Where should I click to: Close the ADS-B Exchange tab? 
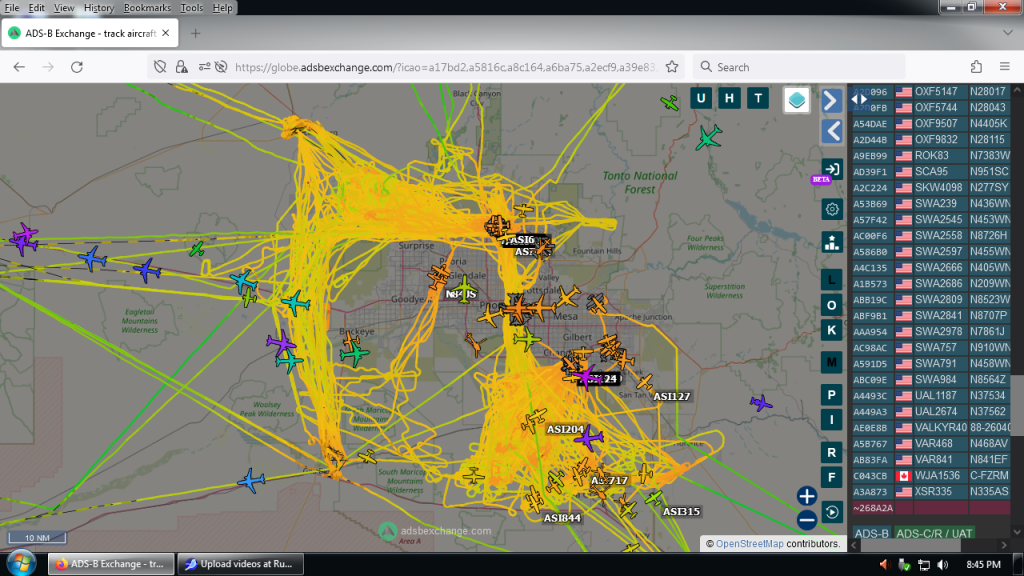(x=166, y=33)
